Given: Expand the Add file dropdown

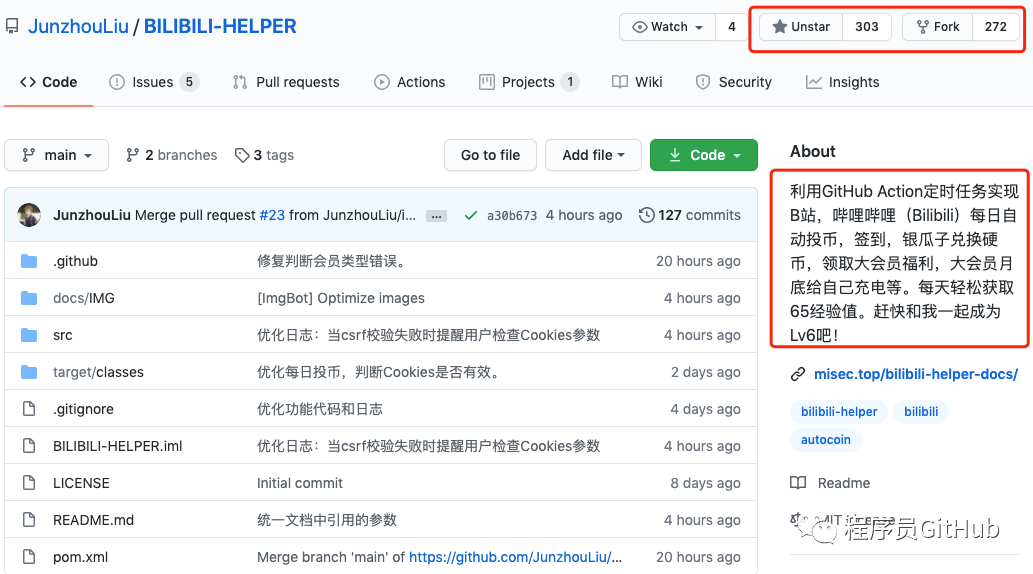Looking at the screenshot, I should (x=593, y=156).
